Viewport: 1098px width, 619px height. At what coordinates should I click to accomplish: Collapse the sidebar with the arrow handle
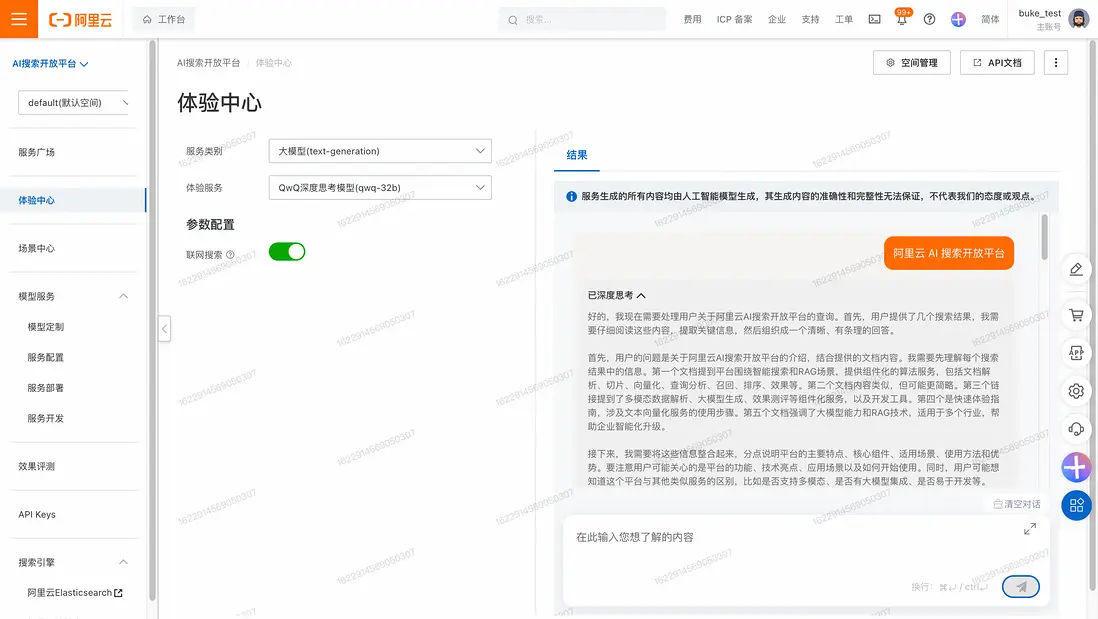pos(165,328)
